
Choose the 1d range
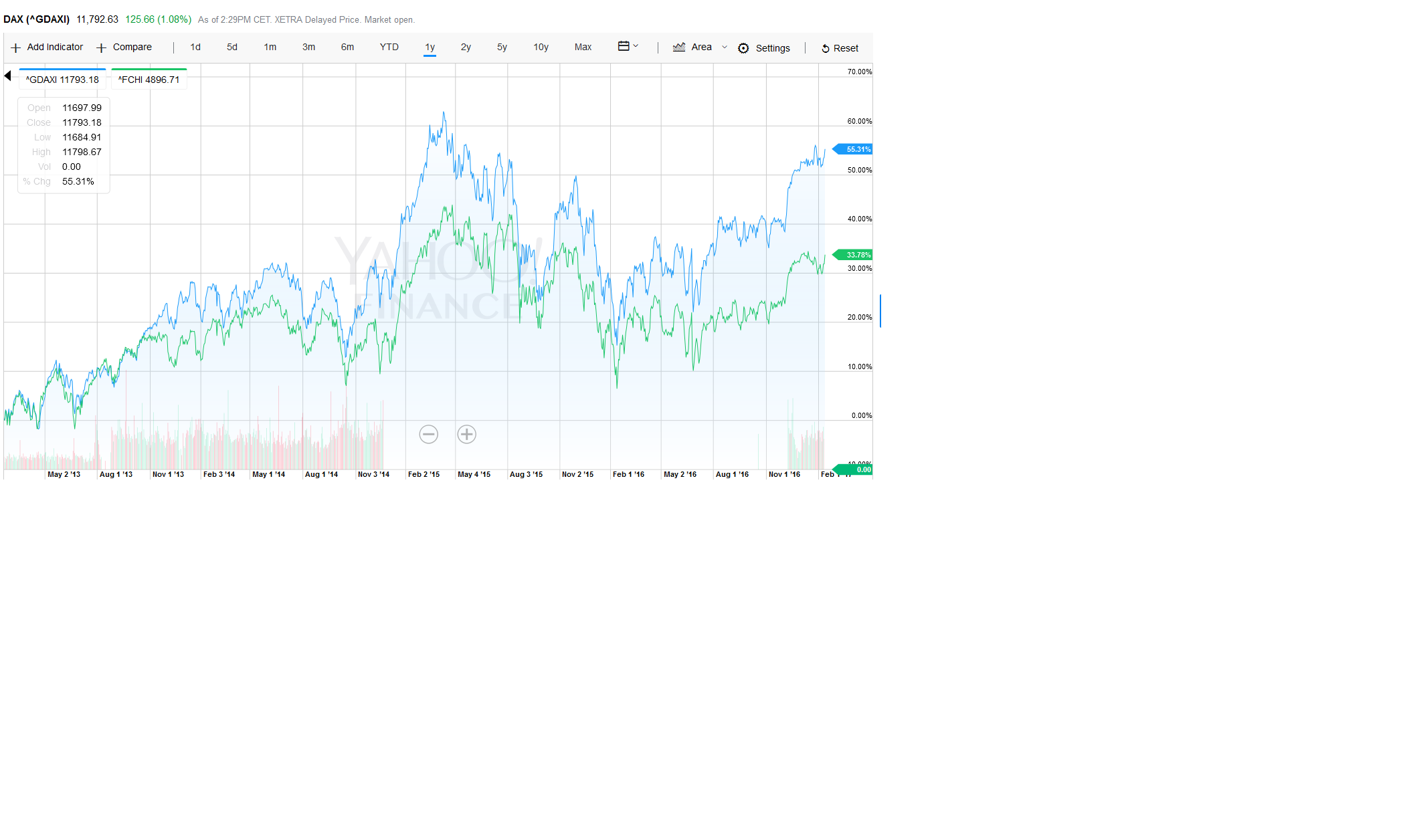point(195,47)
